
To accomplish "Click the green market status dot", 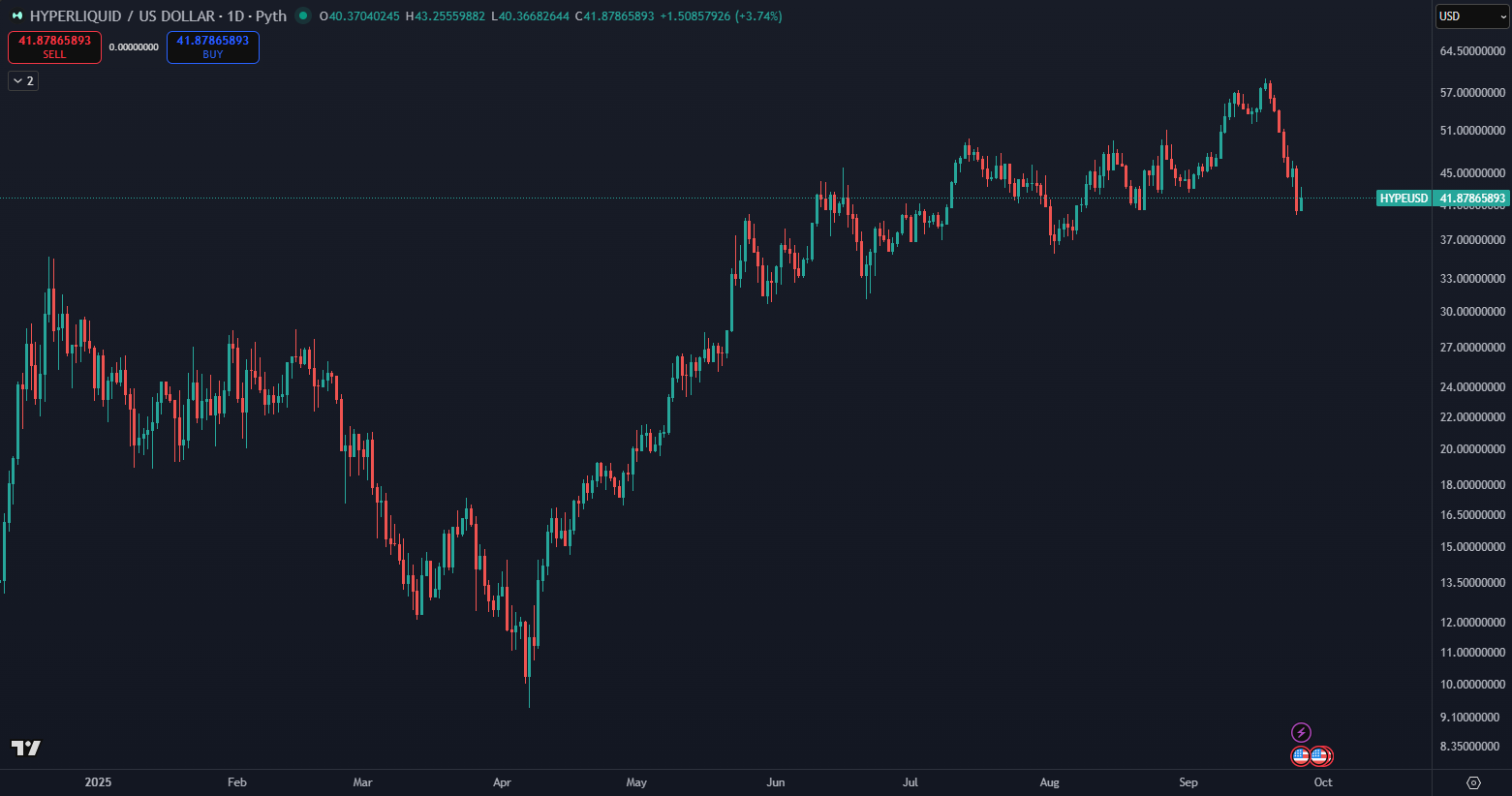I will [x=303, y=15].
